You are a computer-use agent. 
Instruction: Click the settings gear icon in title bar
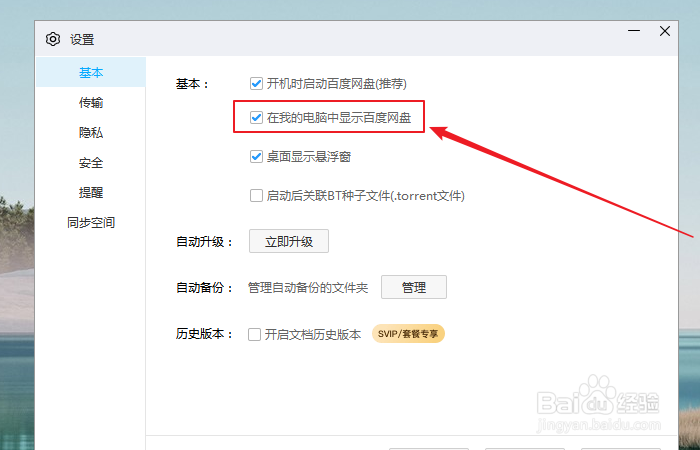[53, 39]
